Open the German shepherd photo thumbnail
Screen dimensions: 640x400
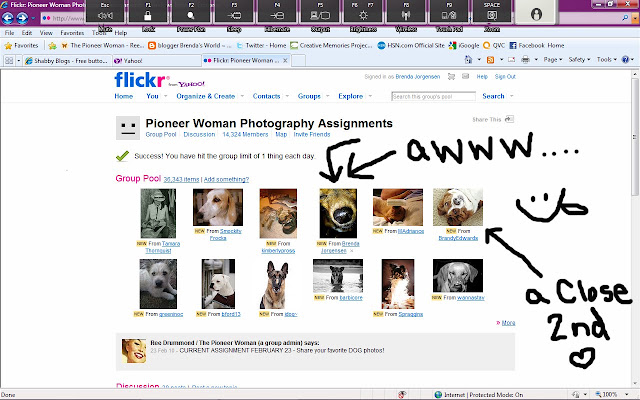[x=274, y=284]
